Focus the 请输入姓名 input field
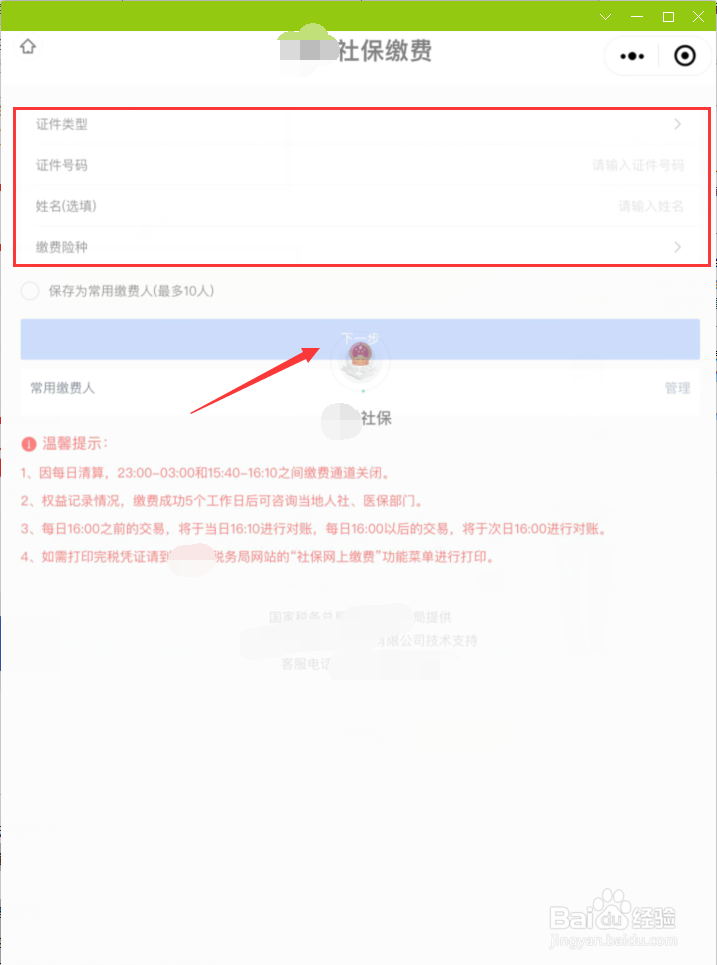The width and height of the screenshot is (717, 965). click(x=651, y=206)
